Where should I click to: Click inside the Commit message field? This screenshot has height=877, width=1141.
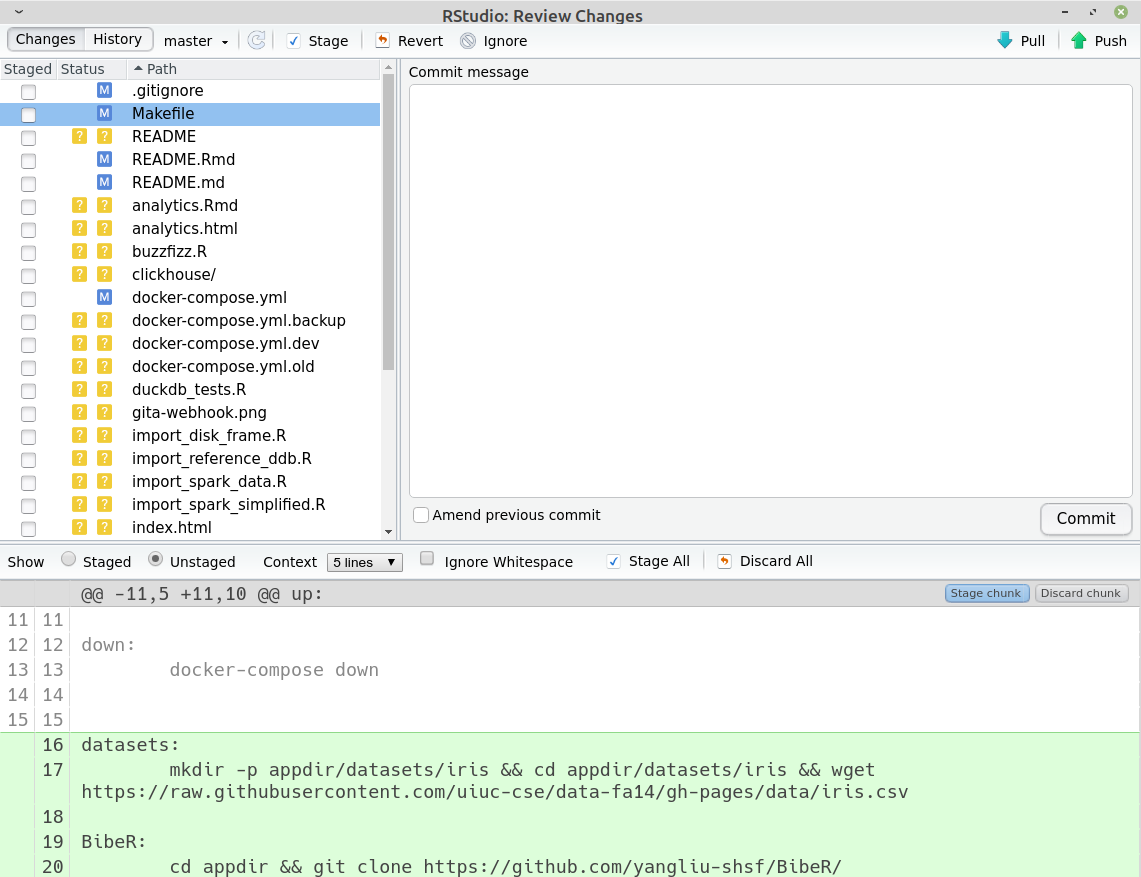pos(770,290)
